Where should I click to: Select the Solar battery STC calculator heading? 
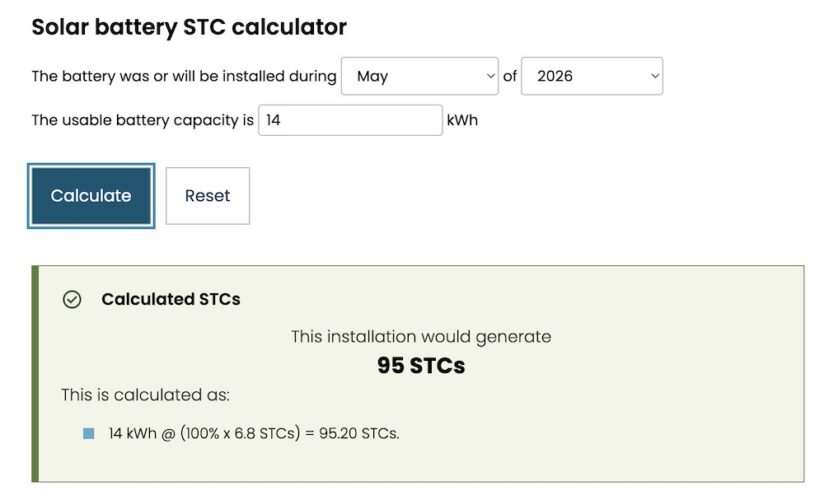tap(189, 27)
